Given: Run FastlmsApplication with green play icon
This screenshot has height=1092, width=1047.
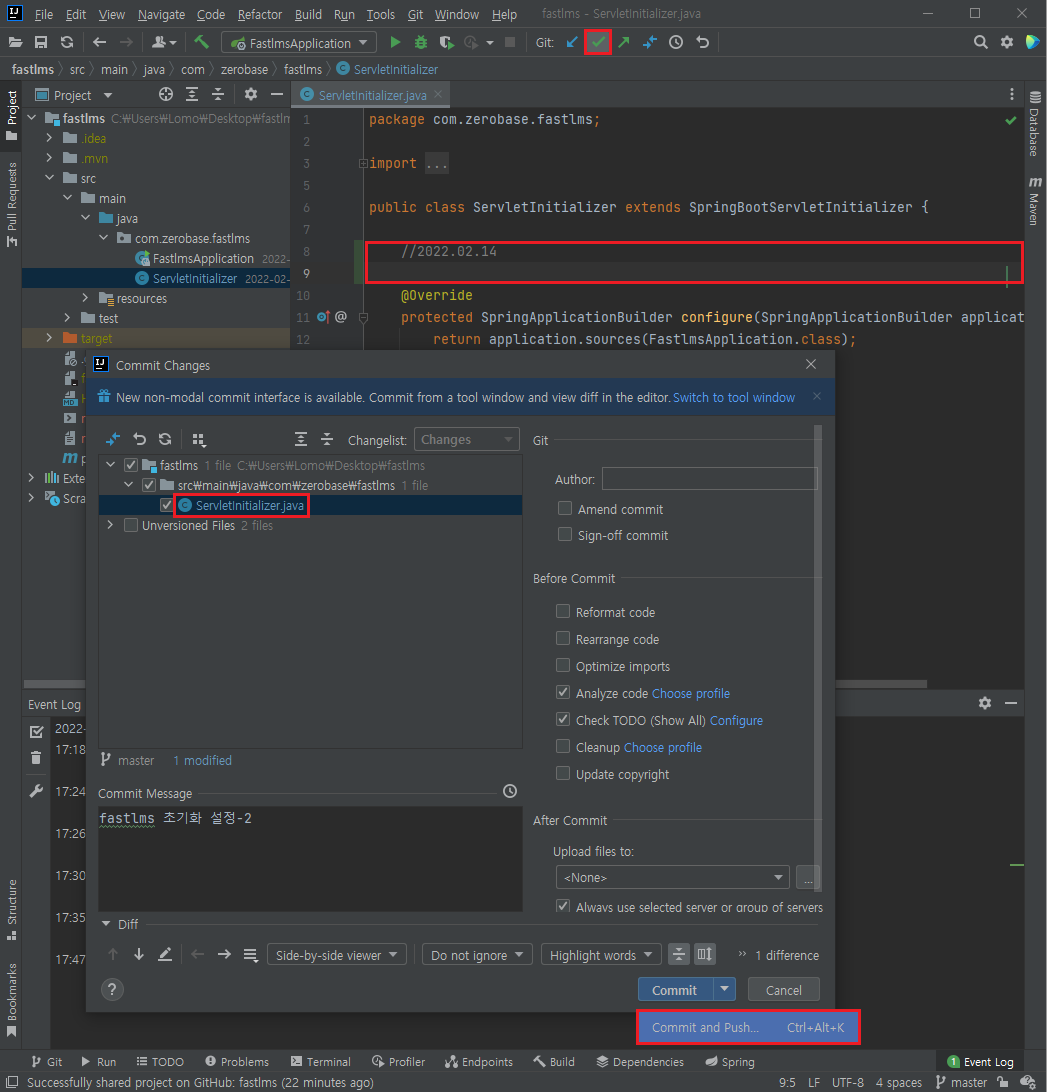Looking at the screenshot, I should click(x=395, y=42).
